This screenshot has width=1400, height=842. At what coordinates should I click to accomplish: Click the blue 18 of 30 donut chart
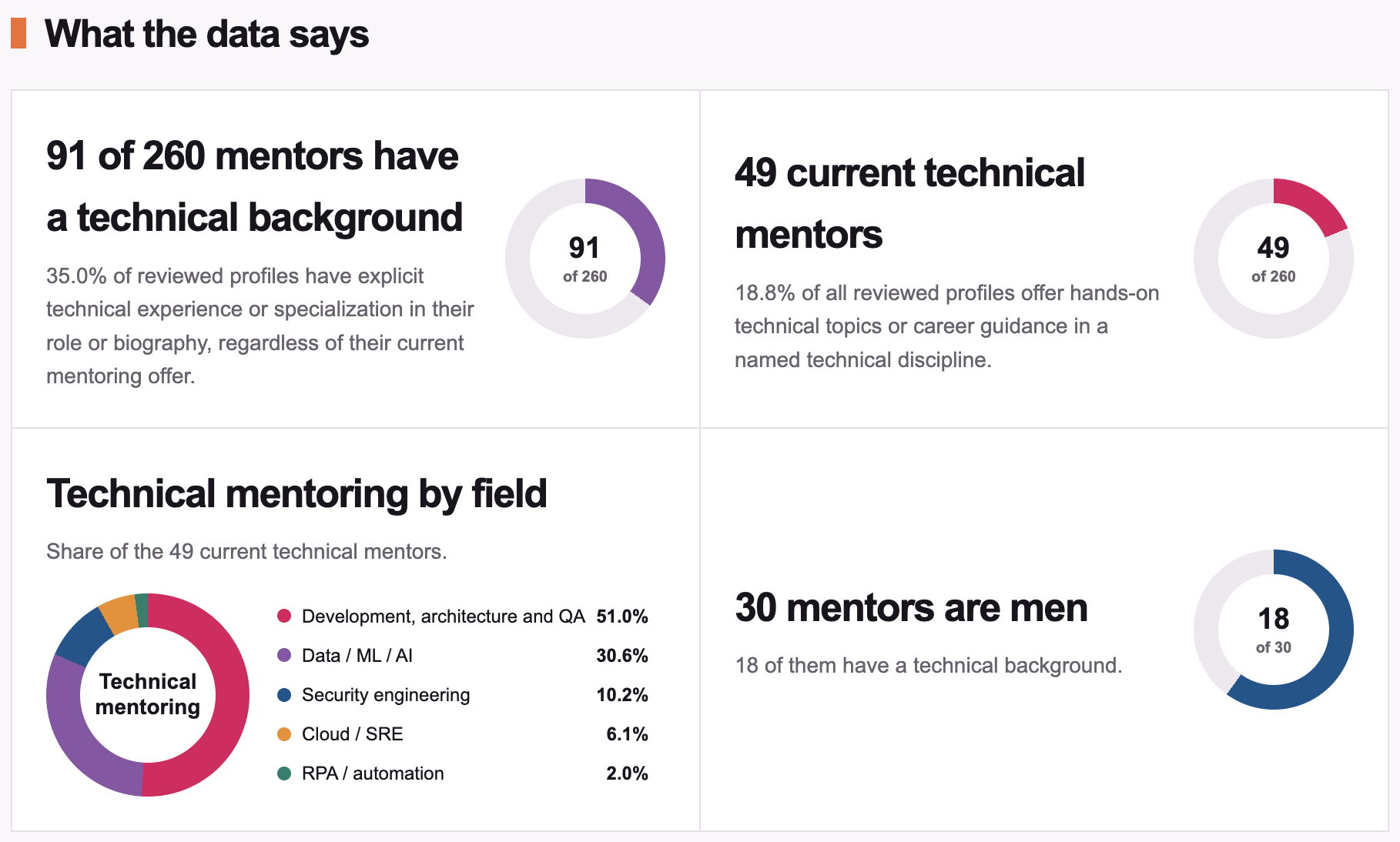(x=1274, y=630)
